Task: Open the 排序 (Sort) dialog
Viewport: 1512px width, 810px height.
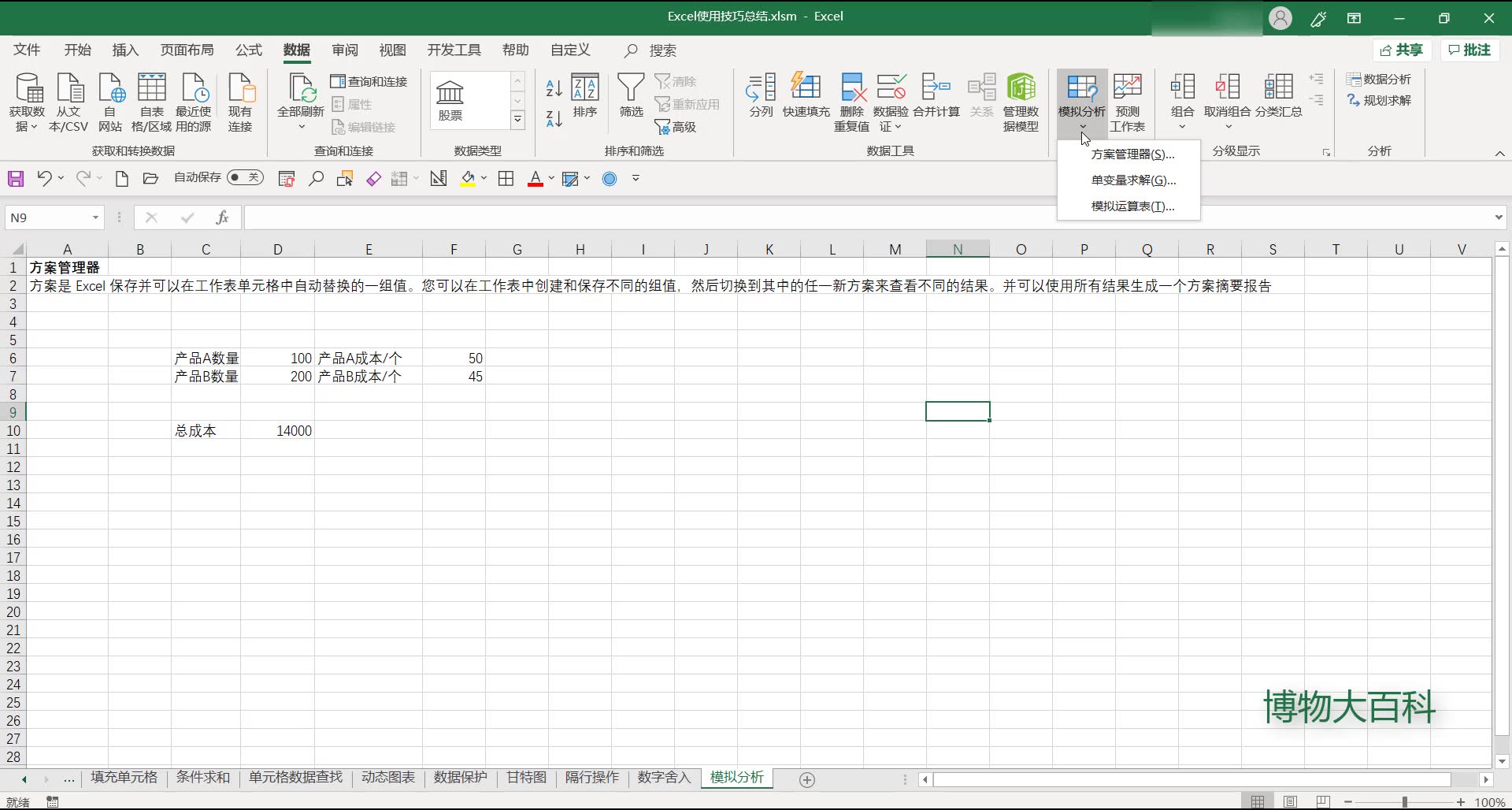Action: pos(585,96)
